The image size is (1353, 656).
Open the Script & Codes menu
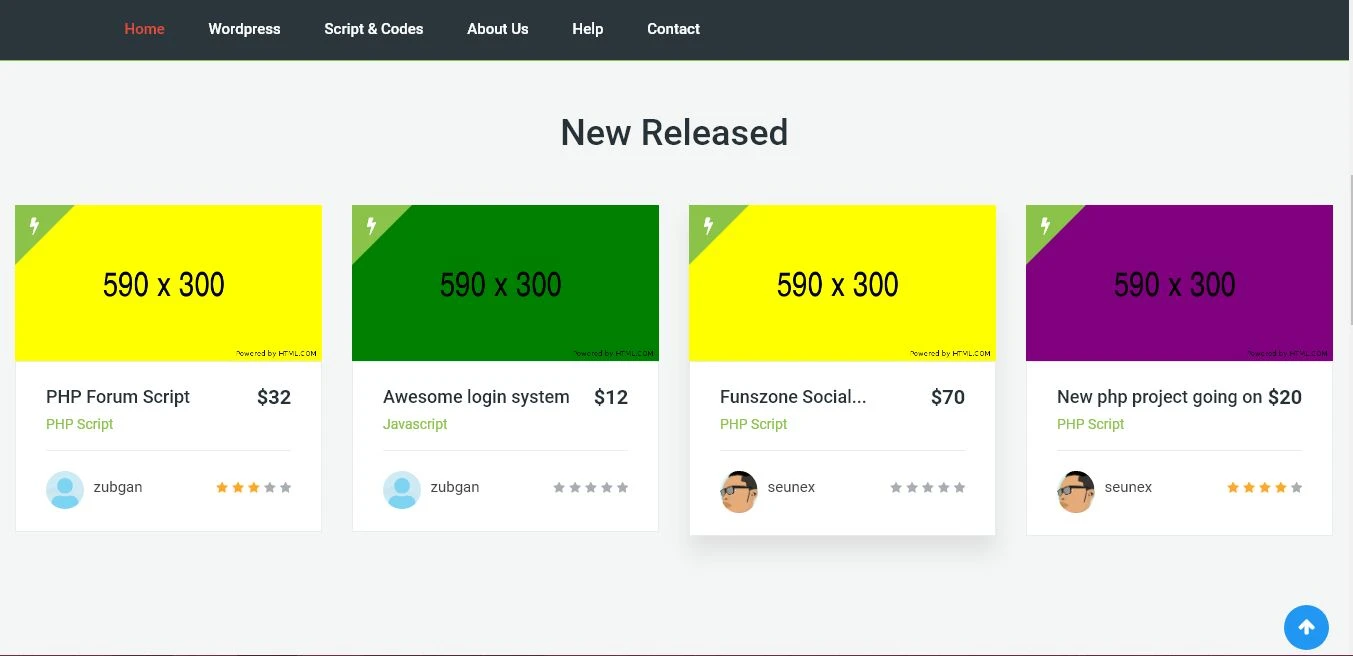373,29
